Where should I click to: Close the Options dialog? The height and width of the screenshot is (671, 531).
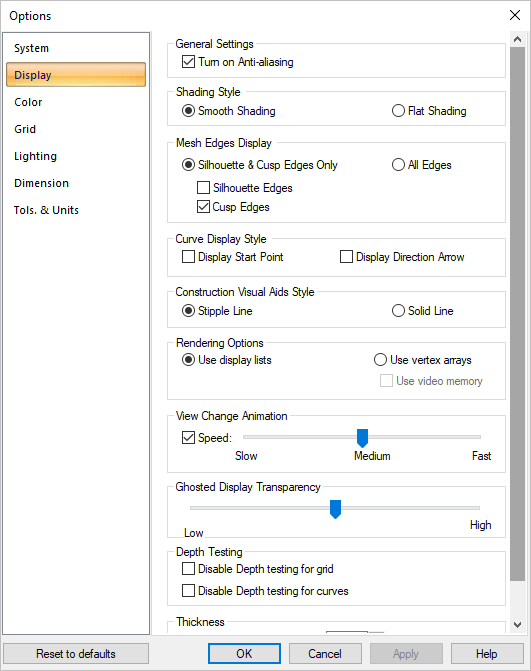coord(515,15)
